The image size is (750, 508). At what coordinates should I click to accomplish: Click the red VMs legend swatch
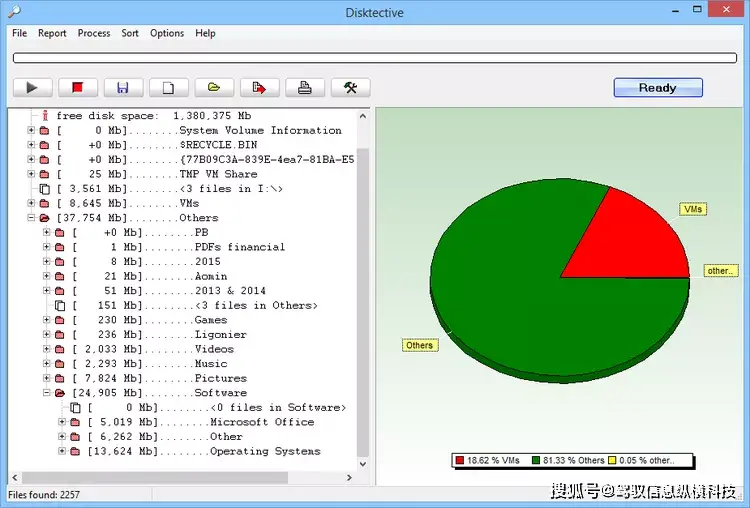coord(460,460)
